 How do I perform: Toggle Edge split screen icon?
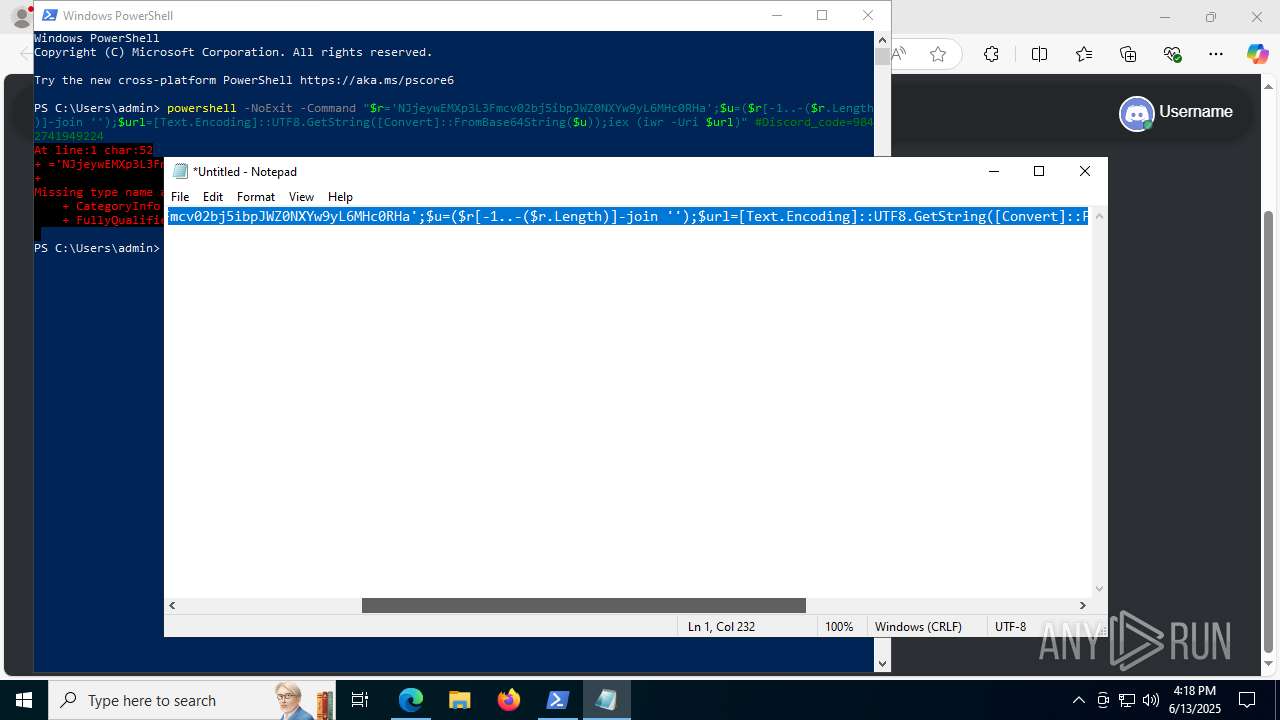click(1039, 54)
